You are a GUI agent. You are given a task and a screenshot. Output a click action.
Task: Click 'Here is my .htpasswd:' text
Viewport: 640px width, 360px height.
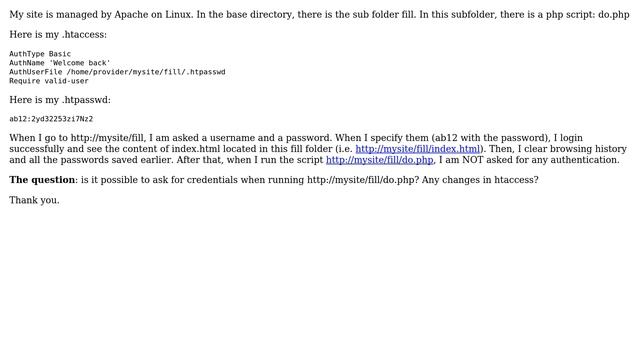(x=60, y=100)
